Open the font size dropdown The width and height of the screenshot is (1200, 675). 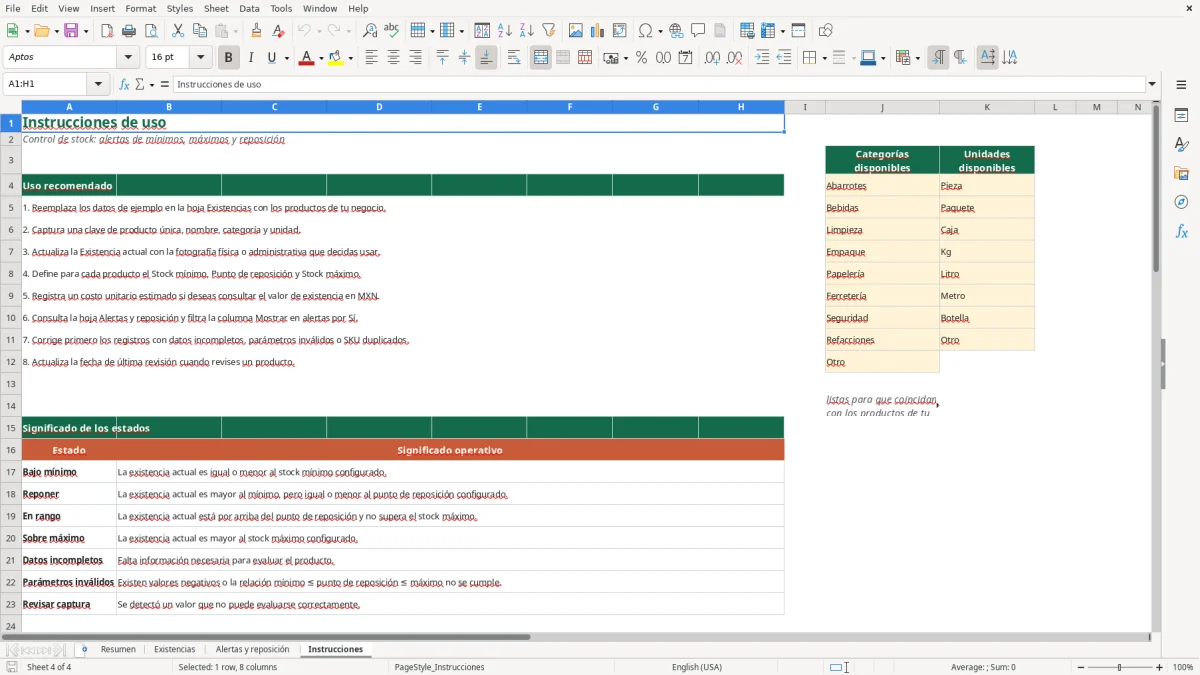[x=201, y=58]
